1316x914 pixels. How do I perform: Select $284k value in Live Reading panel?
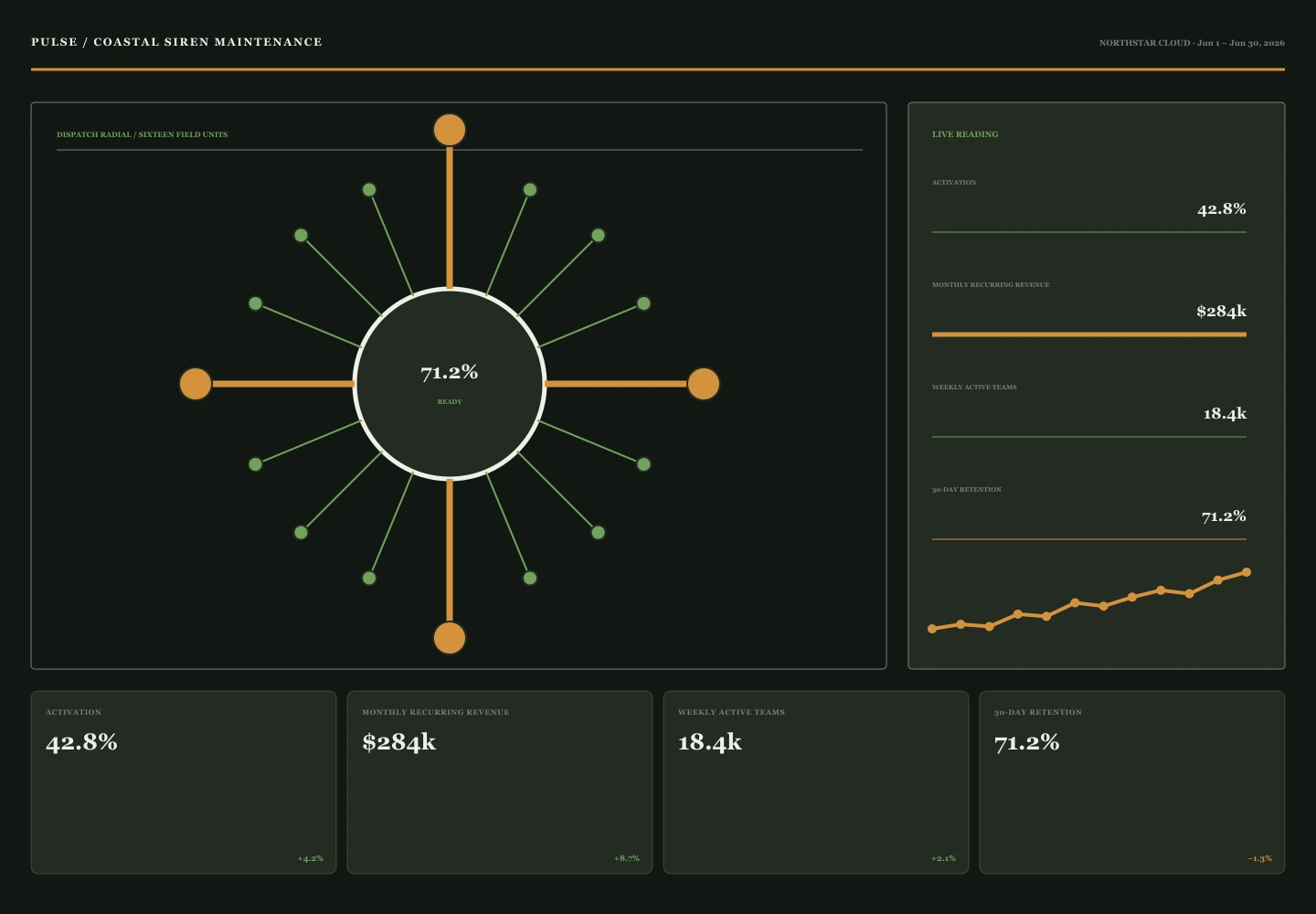point(1221,311)
